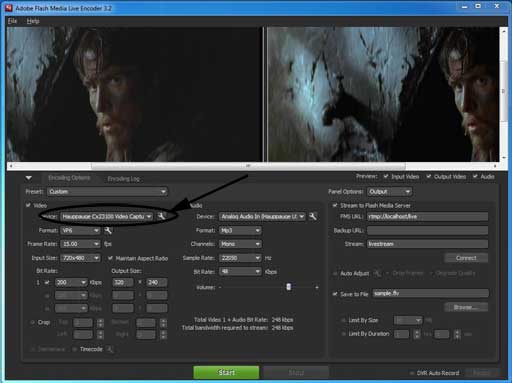Click the output width field showing 320

(123, 282)
